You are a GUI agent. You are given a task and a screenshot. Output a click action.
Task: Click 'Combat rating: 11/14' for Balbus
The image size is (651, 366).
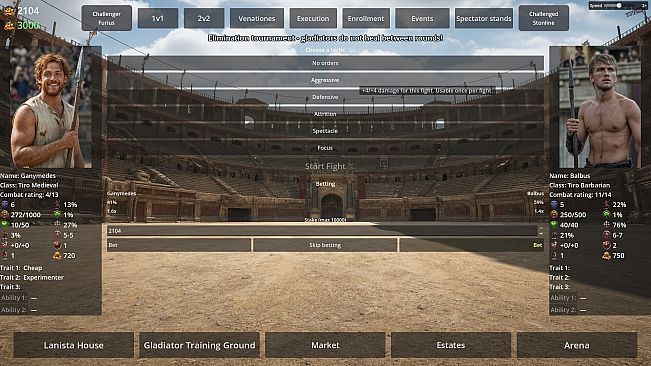click(x=580, y=195)
